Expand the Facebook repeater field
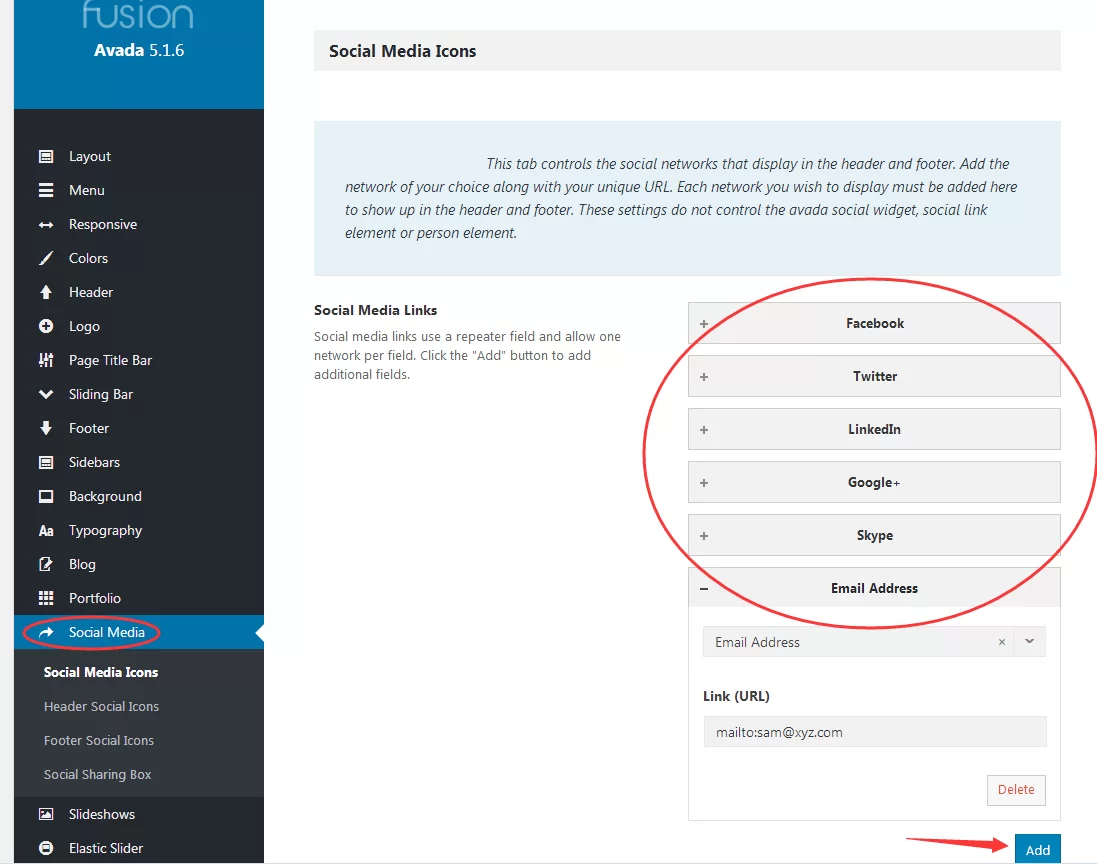The width and height of the screenshot is (1097, 864). 874,323
